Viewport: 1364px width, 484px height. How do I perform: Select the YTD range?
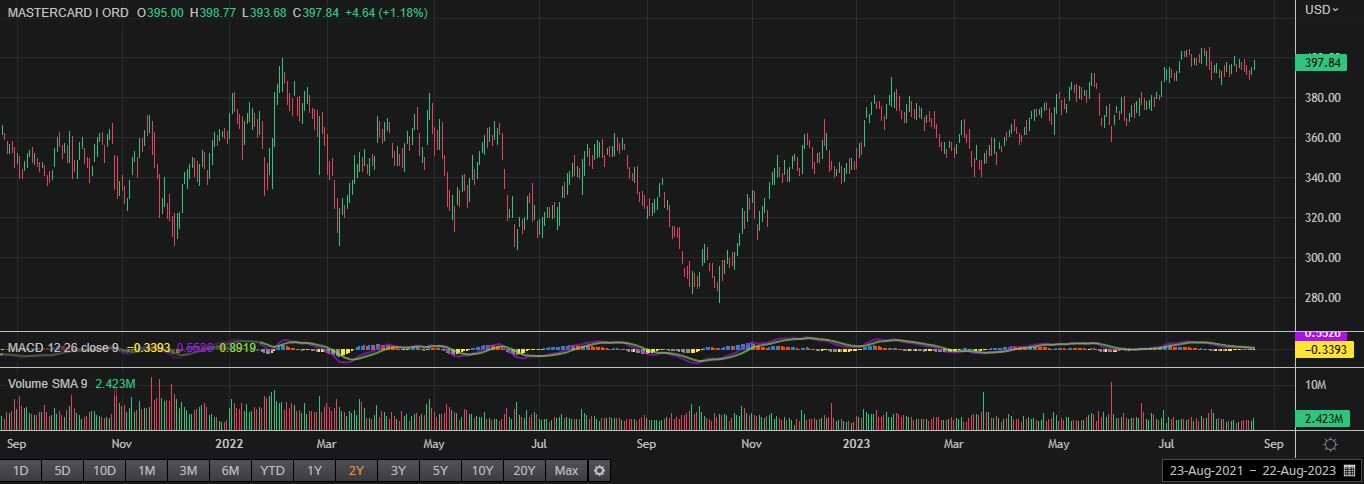click(x=272, y=470)
